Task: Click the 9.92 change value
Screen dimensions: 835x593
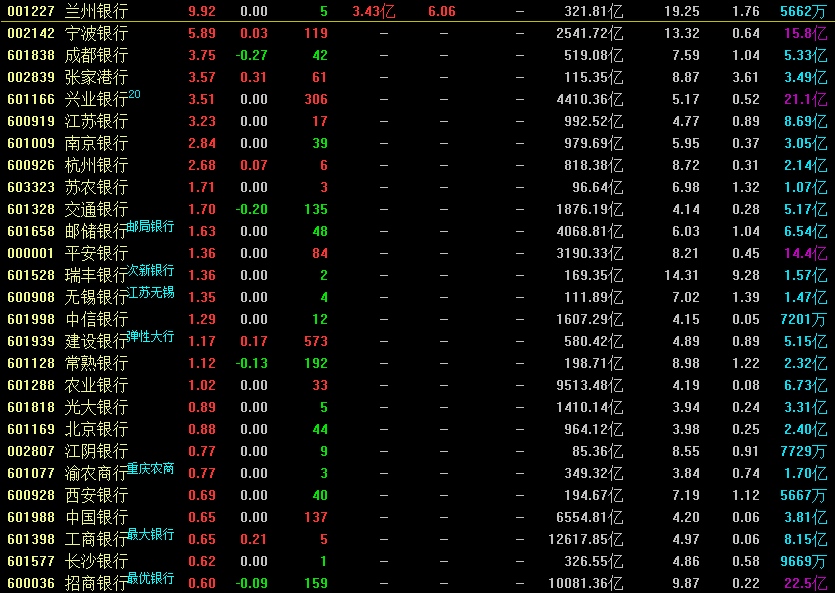Action: click(x=202, y=11)
